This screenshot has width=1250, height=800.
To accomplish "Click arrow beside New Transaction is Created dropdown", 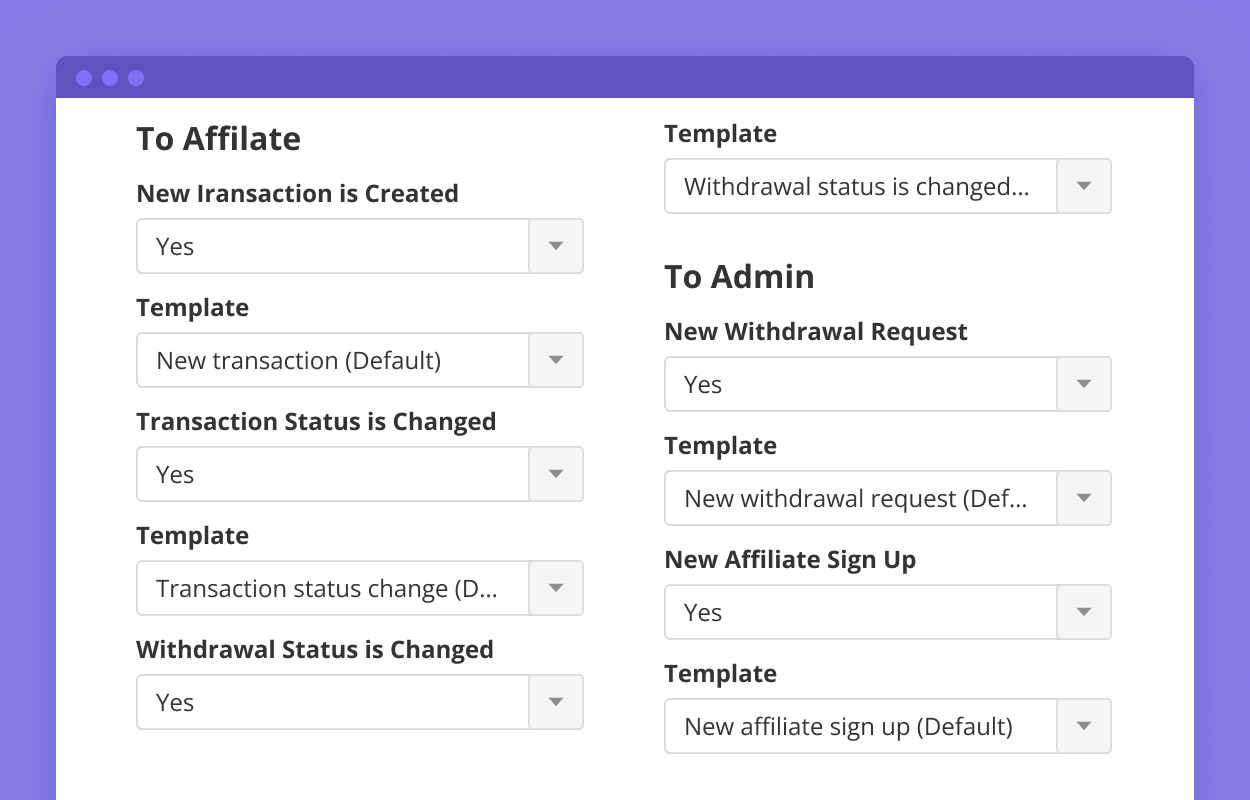I will click(x=556, y=246).
